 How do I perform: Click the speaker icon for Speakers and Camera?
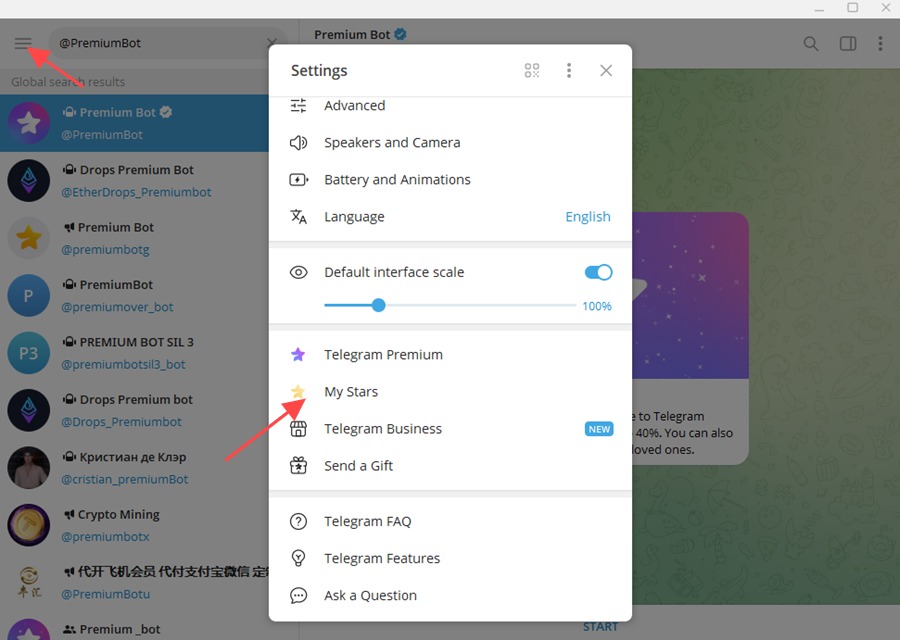298,142
